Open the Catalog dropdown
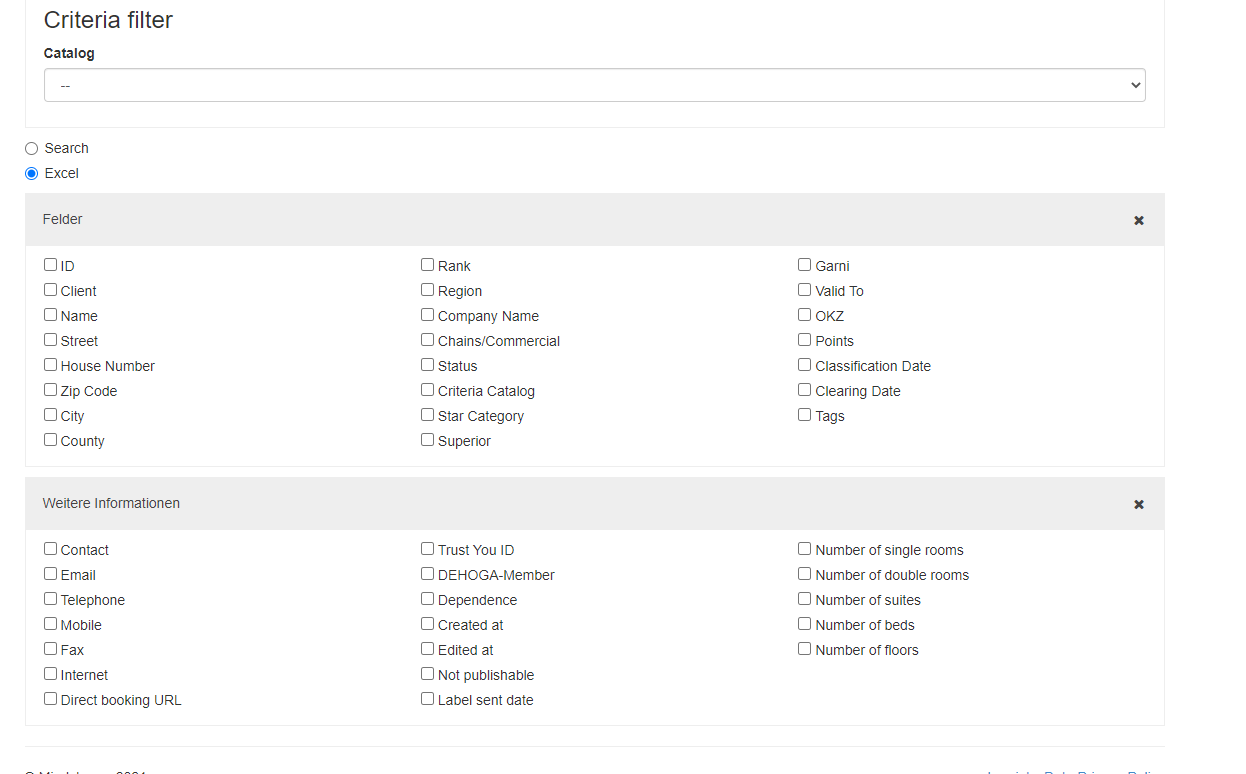The width and height of the screenshot is (1246, 774). click(594, 85)
